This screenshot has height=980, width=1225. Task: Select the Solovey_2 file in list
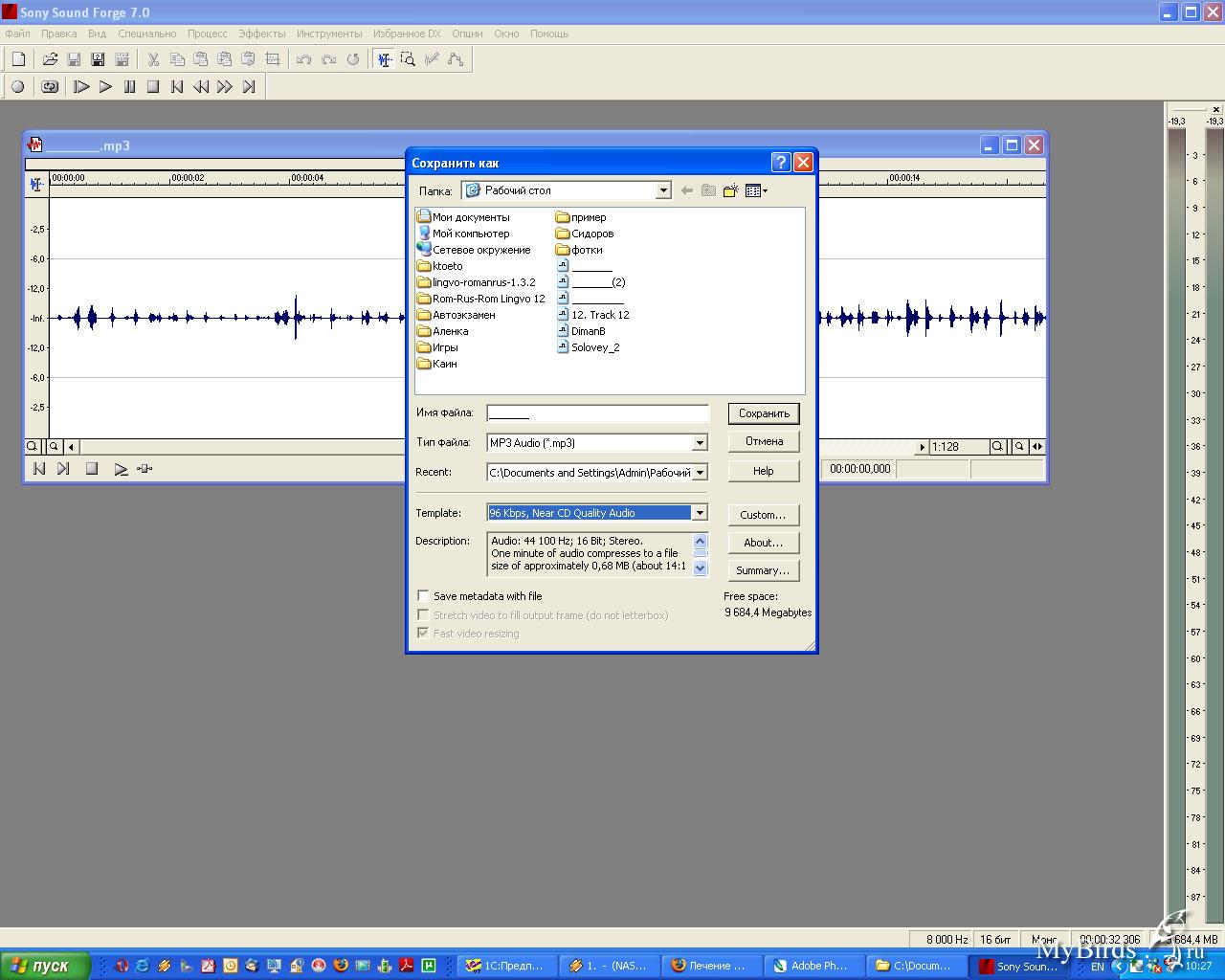tap(589, 347)
